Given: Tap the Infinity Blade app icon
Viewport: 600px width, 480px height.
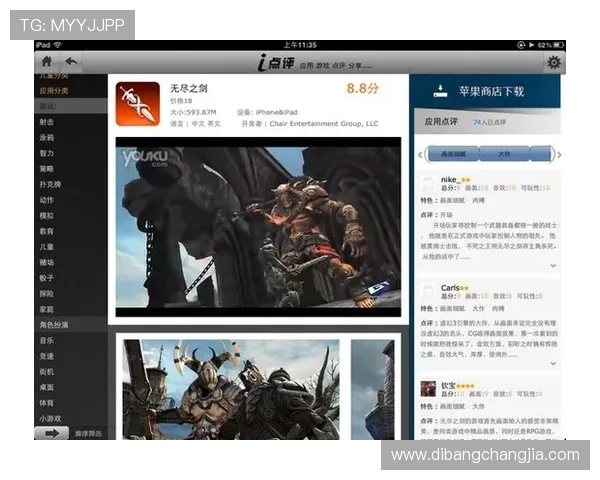Looking at the screenshot, I should coord(139,104).
